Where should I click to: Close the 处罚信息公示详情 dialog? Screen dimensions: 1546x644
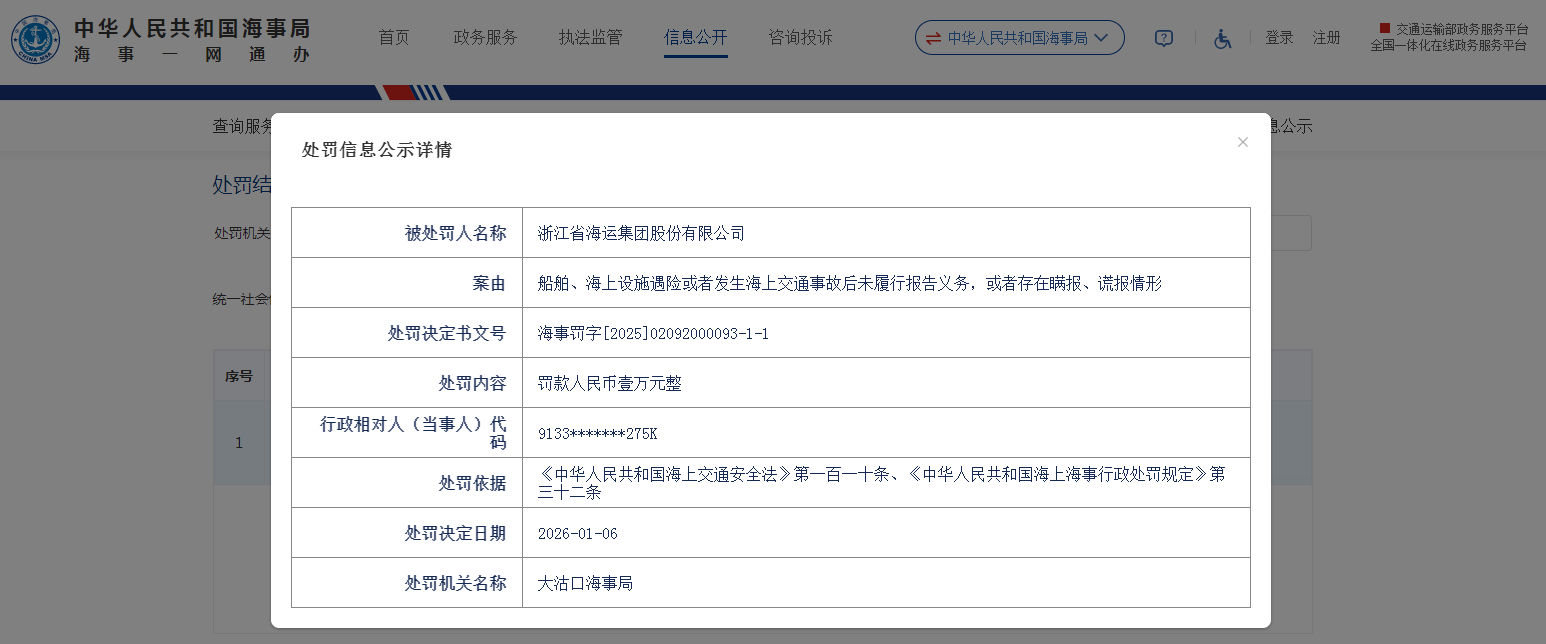[1242, 142]
